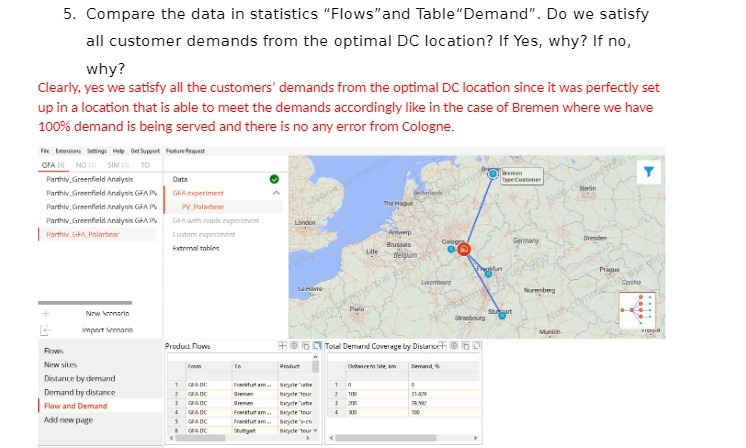Click the Bremen customer marker on map

493,174
